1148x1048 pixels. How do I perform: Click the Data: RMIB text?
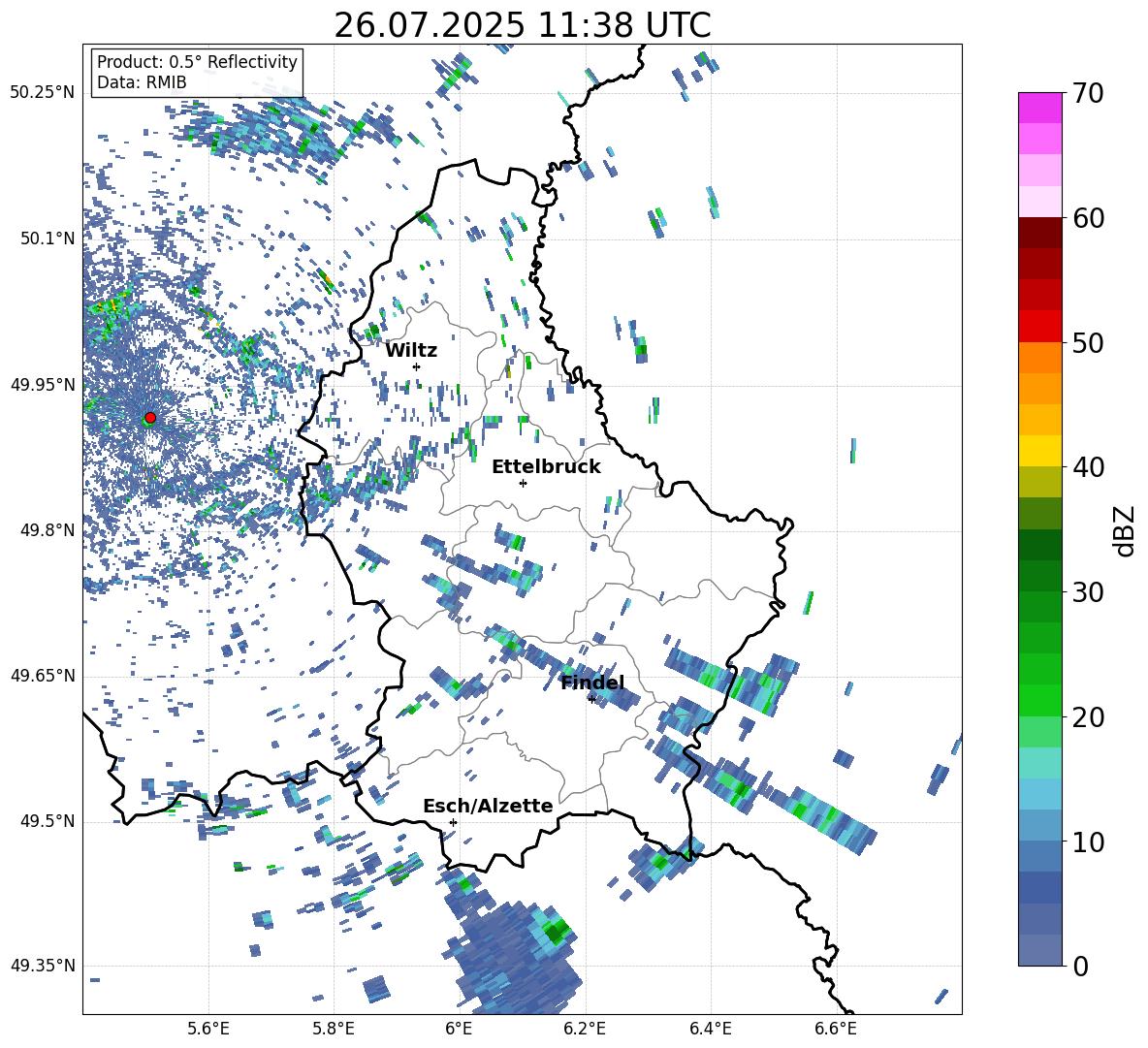click(142, 82)
